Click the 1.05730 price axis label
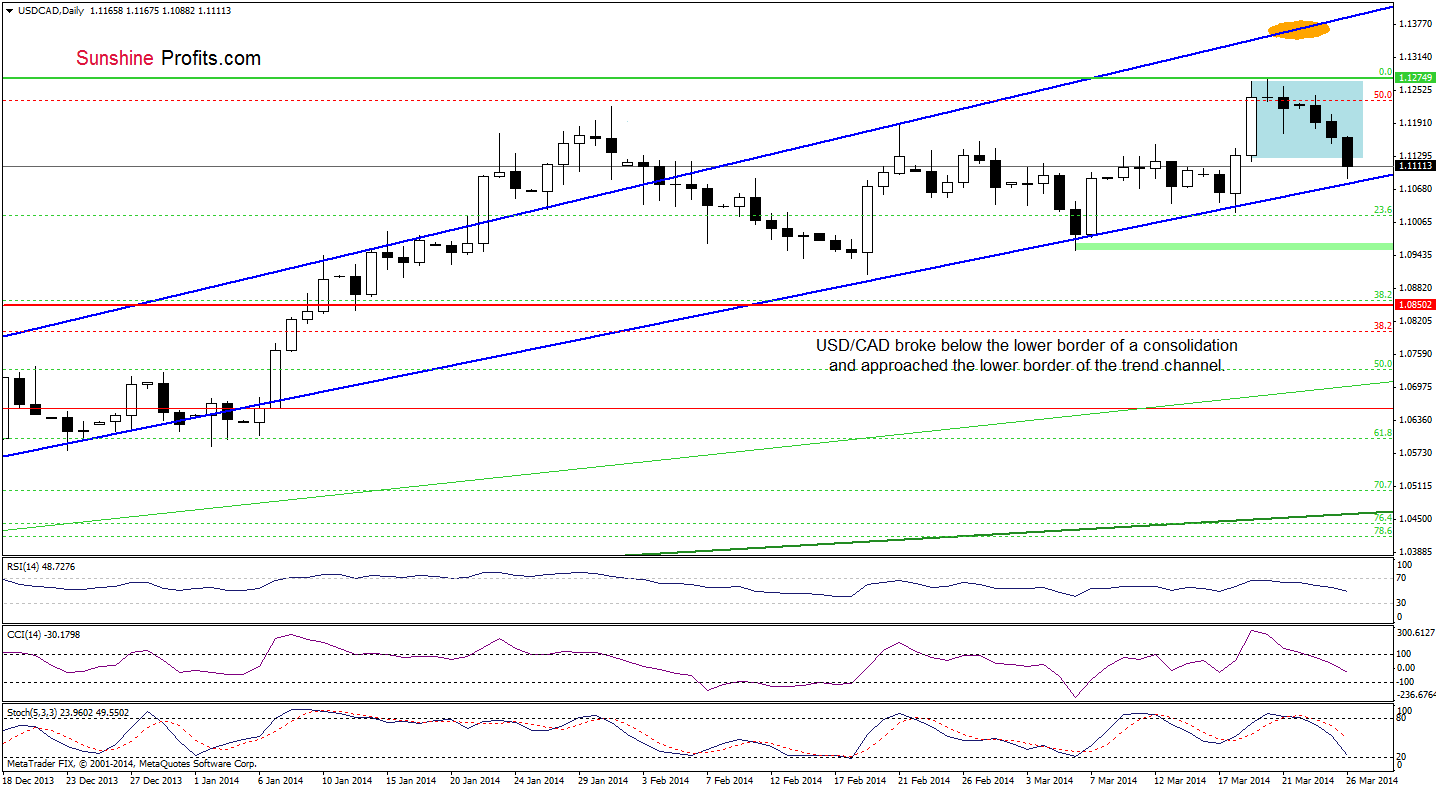This screenshot has height=789, width=1436. pyautogui.click(x=1414, y=453)
